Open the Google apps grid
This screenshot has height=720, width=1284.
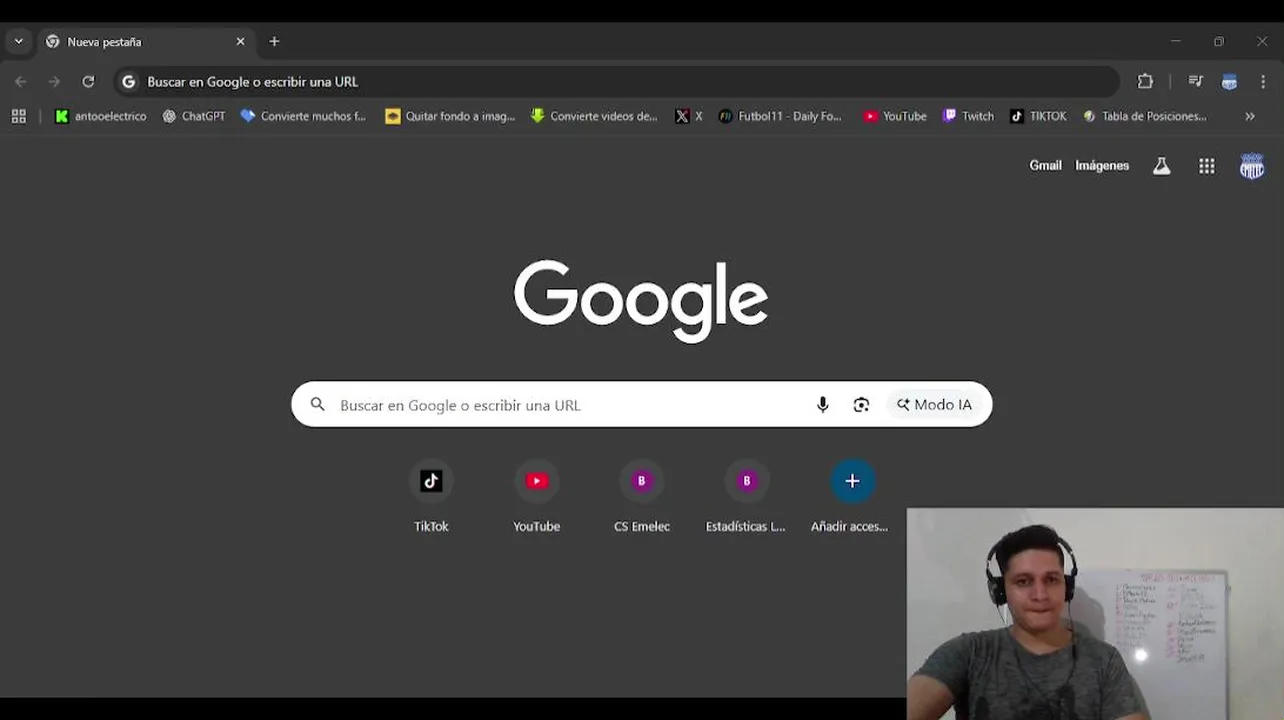pyautogui.click(x=1207, y=167)
